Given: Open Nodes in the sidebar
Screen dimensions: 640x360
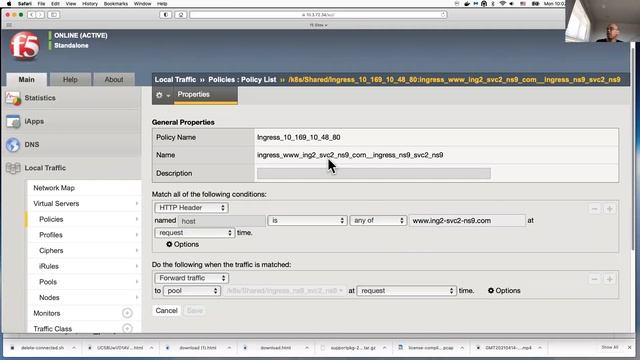Looking at the screenshot, I should coord(49,298).
